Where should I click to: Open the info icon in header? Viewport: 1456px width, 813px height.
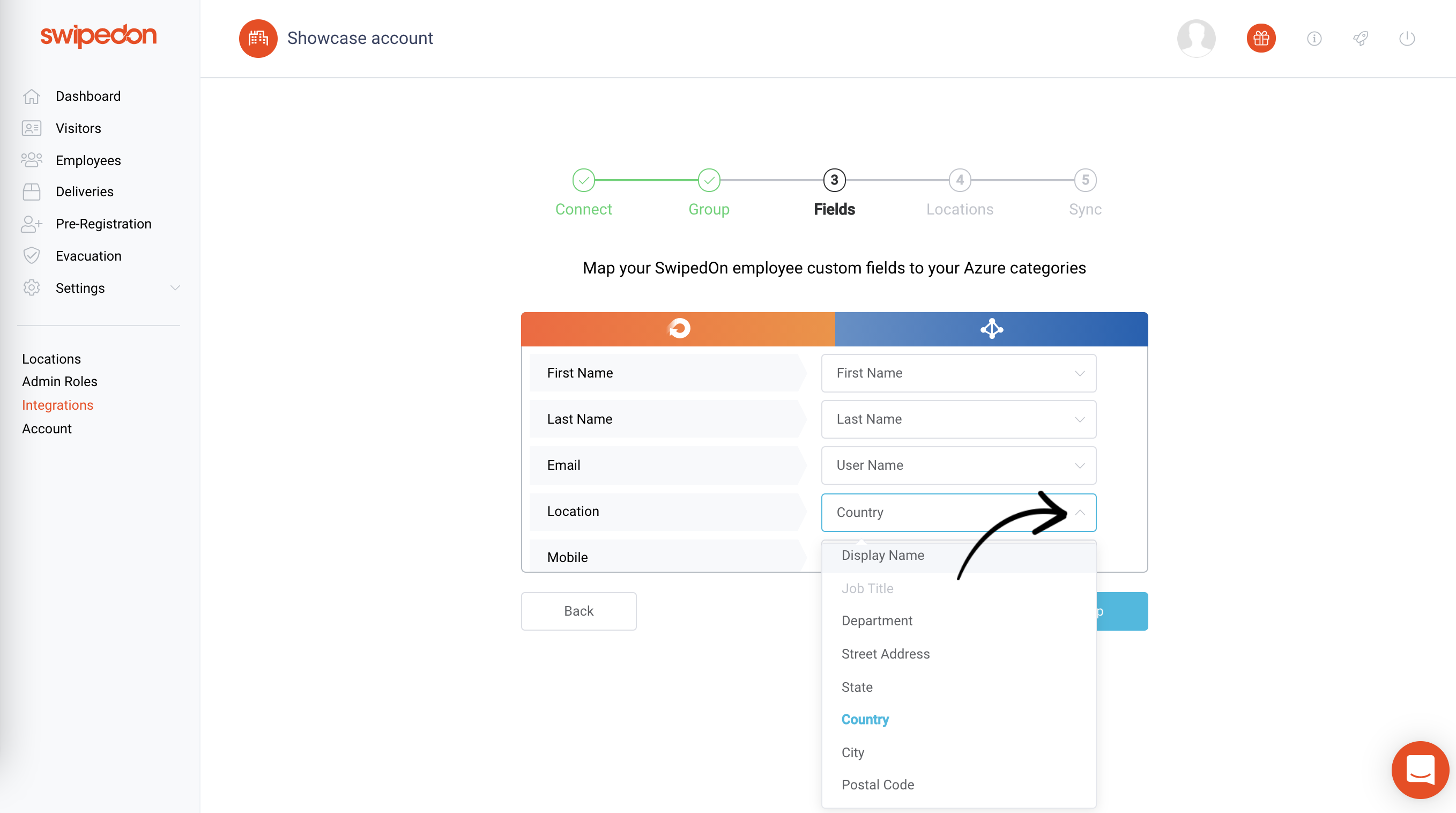click(1314, 38)
